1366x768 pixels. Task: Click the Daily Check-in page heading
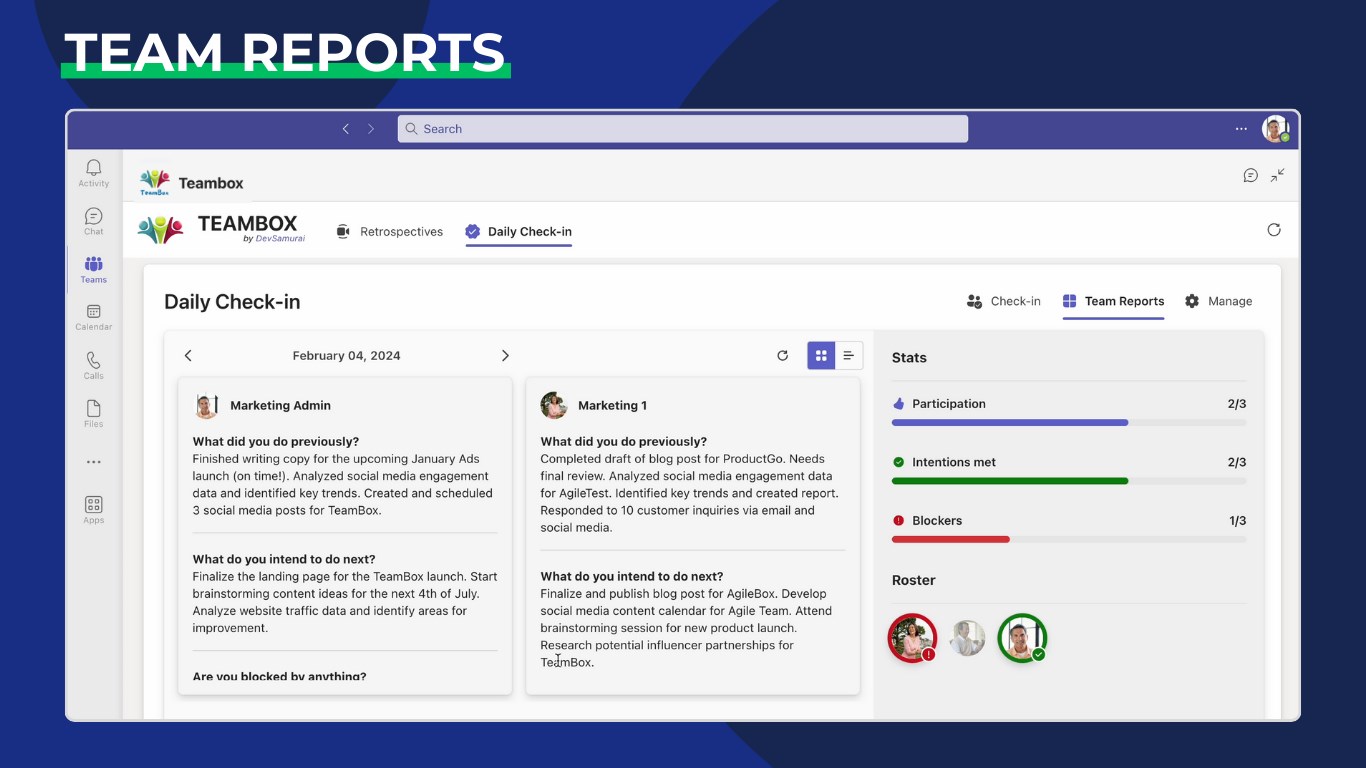pos(232,302)
